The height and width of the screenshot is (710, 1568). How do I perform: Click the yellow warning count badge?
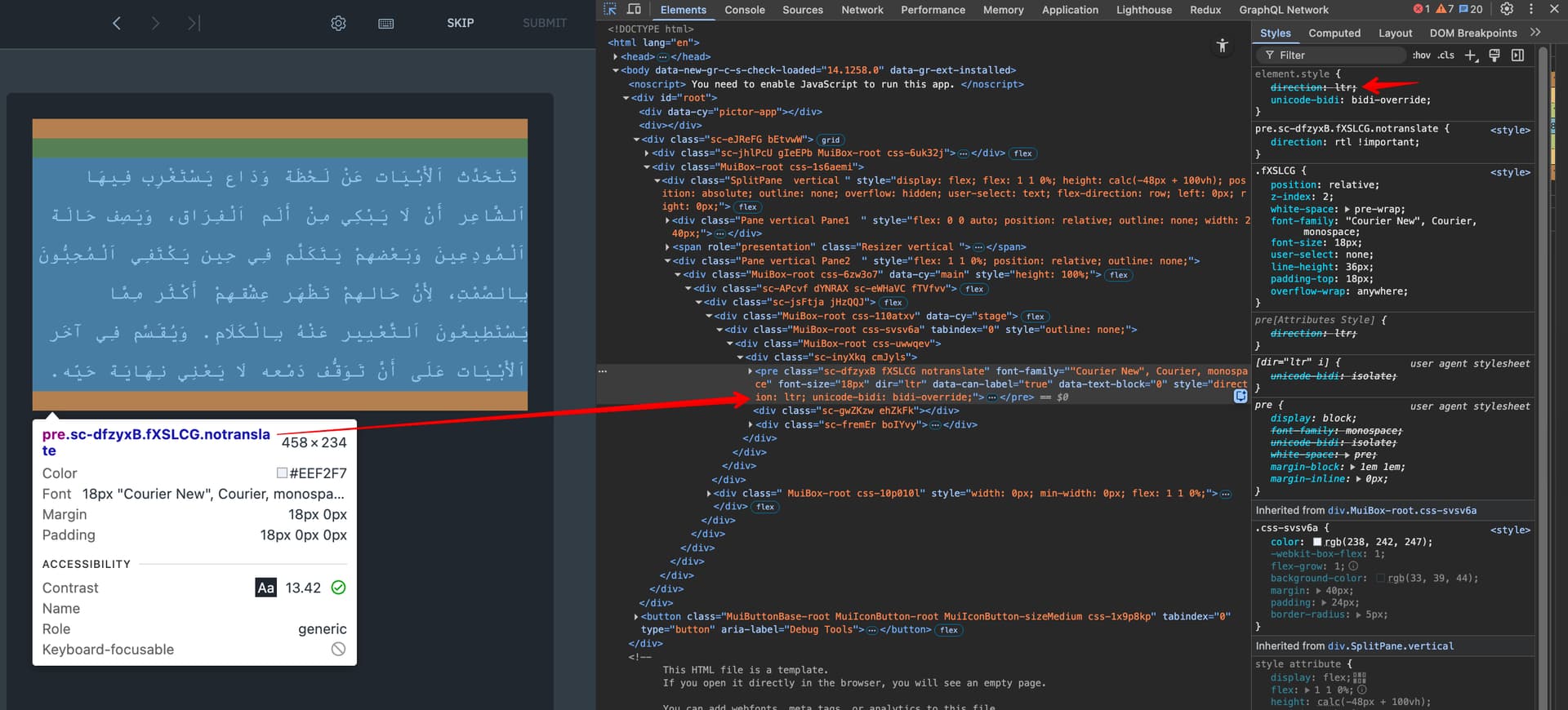tap(1445, 9)
